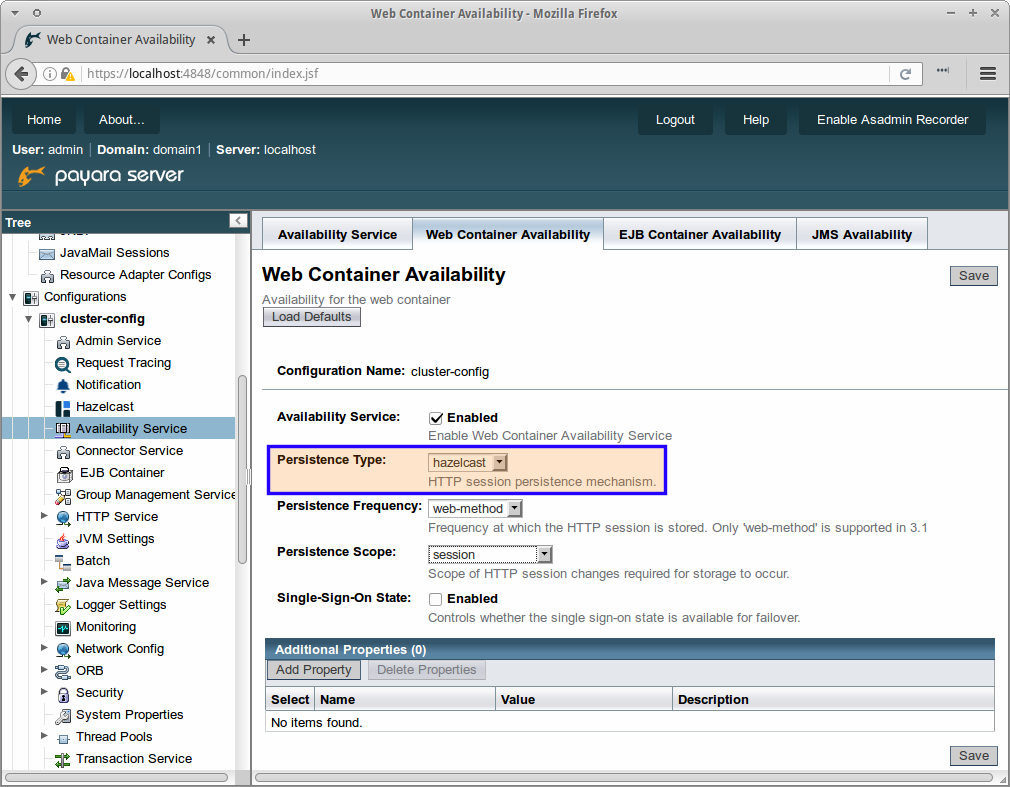Click the Hazelcast icon in the tree
Image resolution: width=1010 pixels, height=787 pixels.
63,407
